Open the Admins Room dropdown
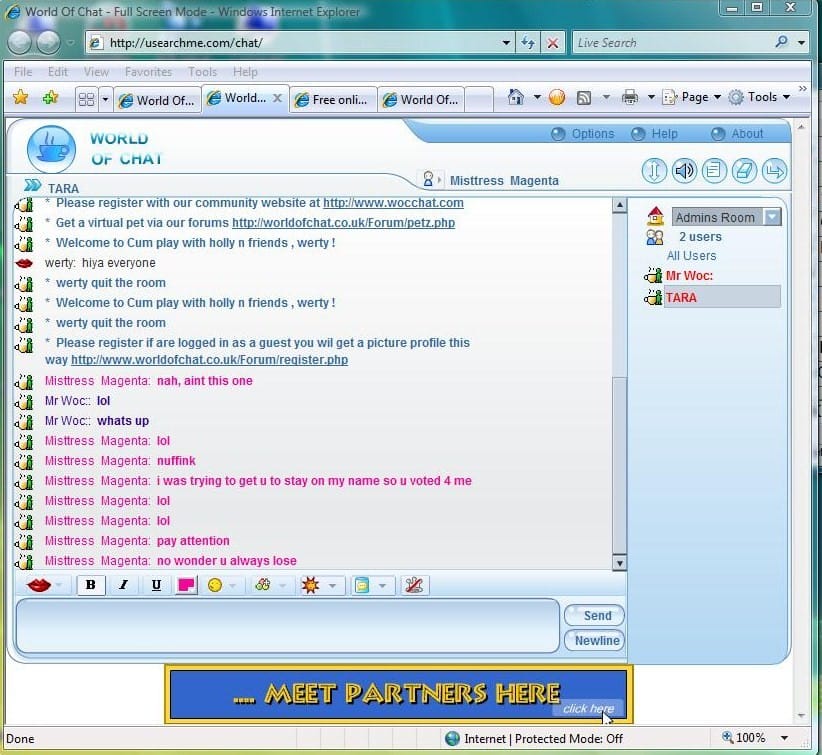Viewport: 822px width, 755px height. tap(726, 217)
